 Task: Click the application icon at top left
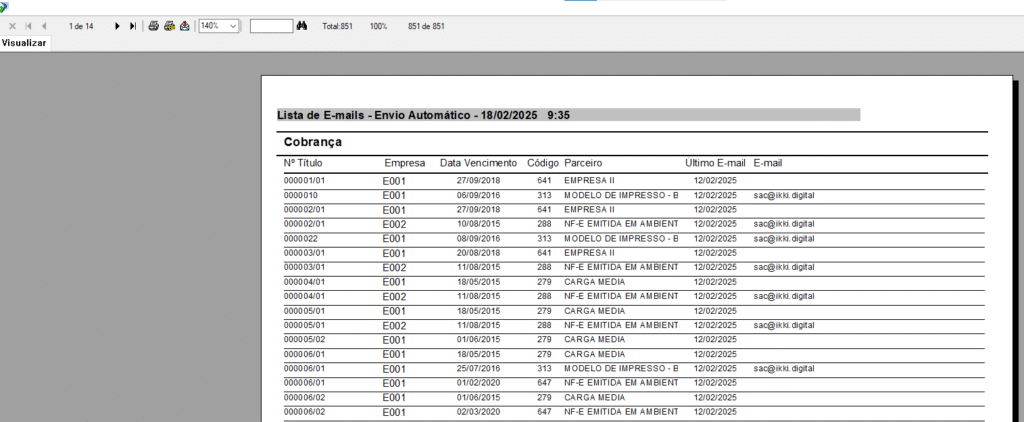[x=5, y=6]
